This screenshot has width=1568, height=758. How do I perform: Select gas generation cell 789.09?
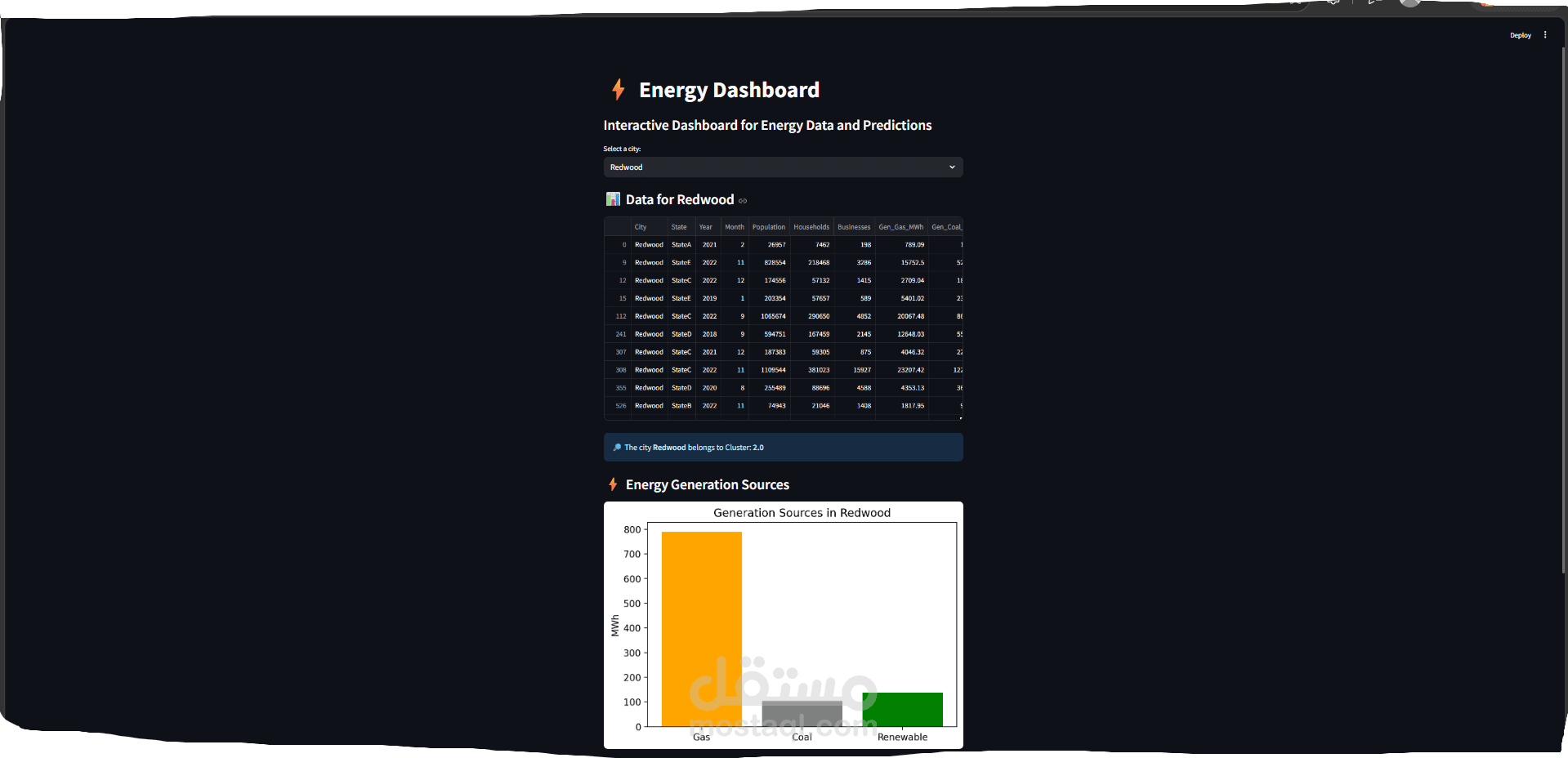(901, 245)
